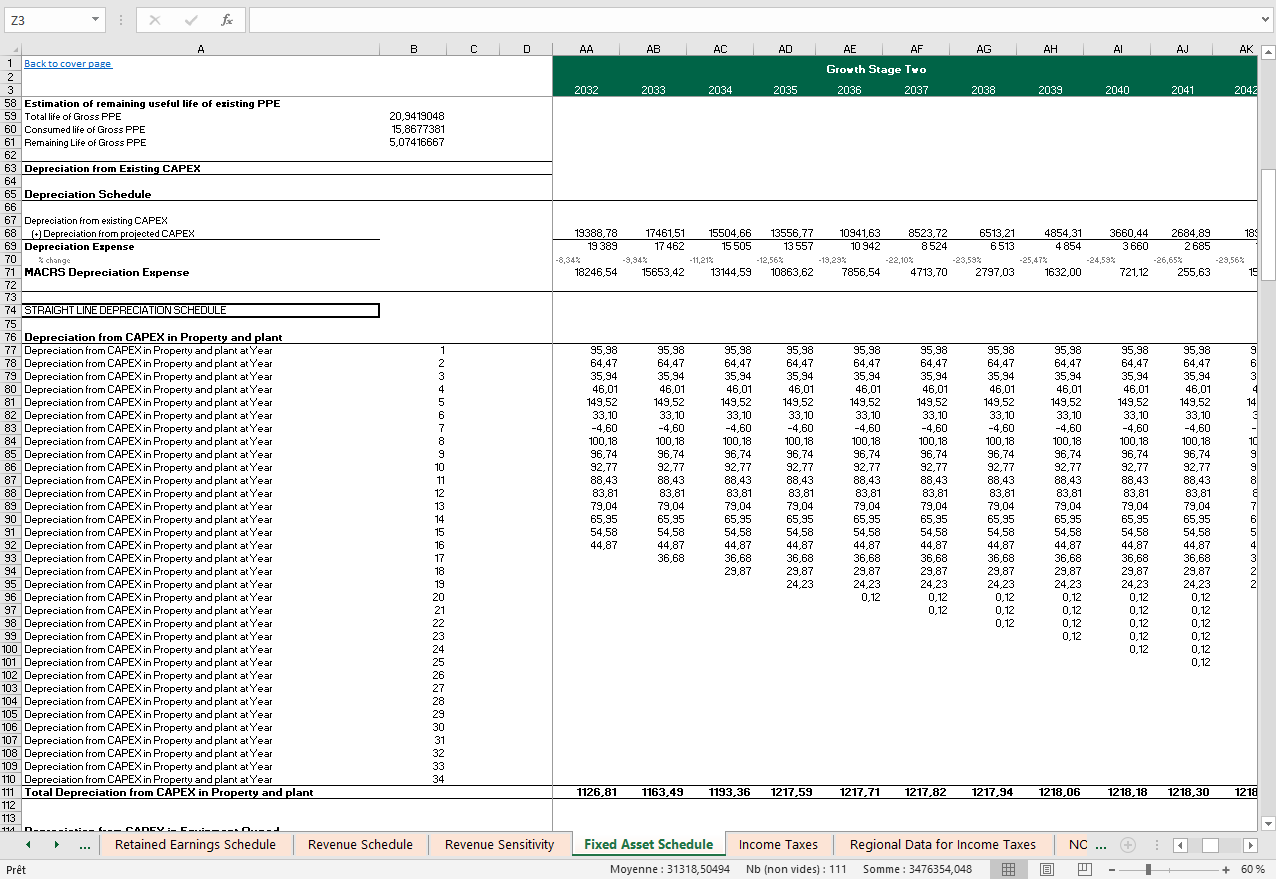Switch to Page Layout view icon
Viewport: 1276px width, 879px height.
(x=1047, y=870)
